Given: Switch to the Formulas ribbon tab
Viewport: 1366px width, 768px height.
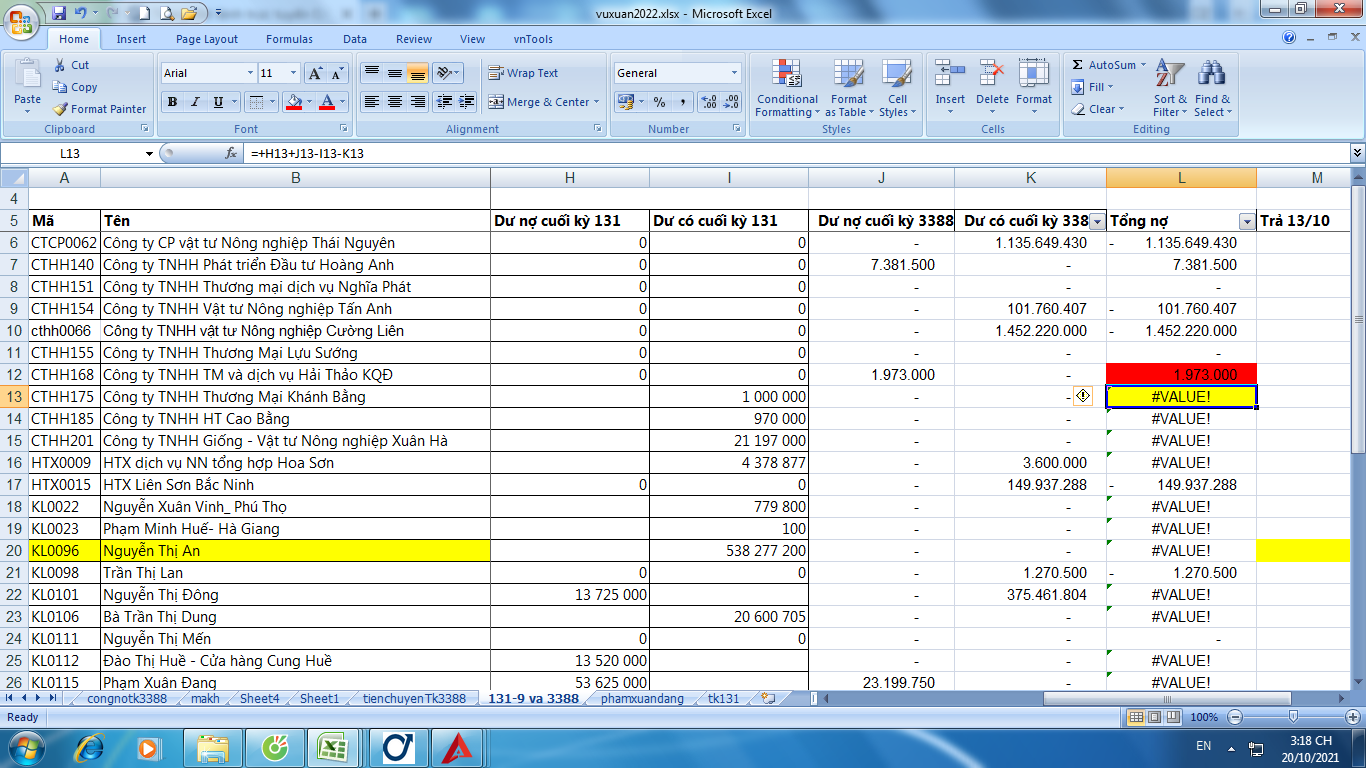Looking at the screenshot, I should pyautogui.click(x=289, y=39).
